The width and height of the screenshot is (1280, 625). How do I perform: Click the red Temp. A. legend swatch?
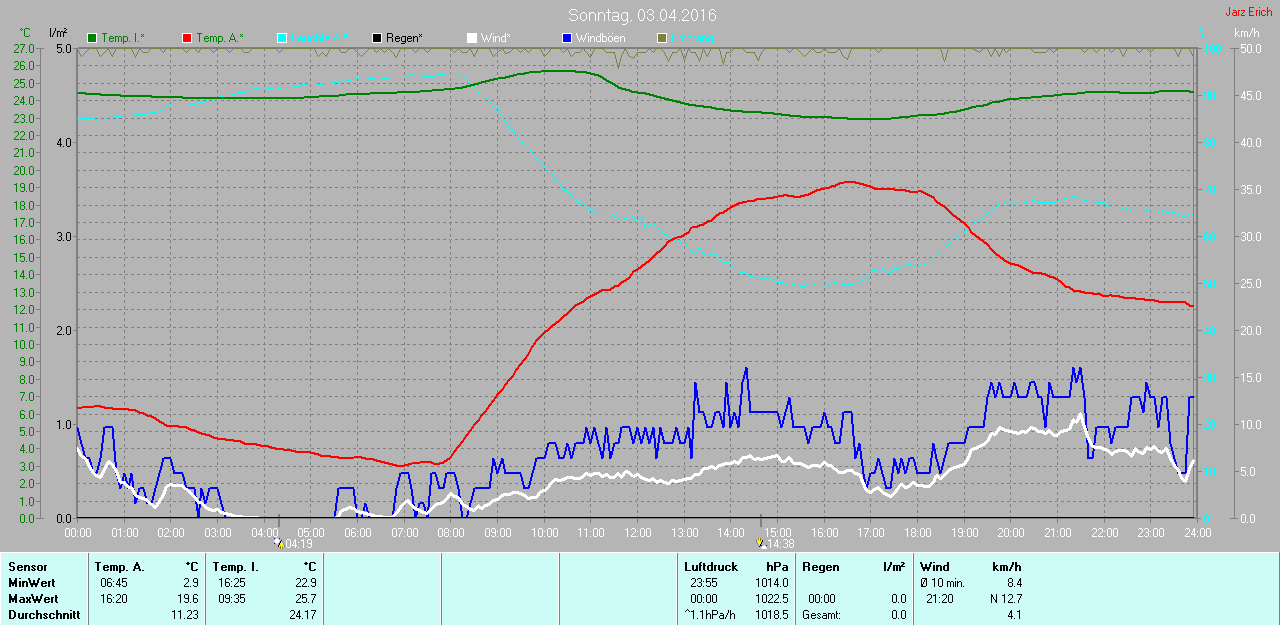click(187, 38)
